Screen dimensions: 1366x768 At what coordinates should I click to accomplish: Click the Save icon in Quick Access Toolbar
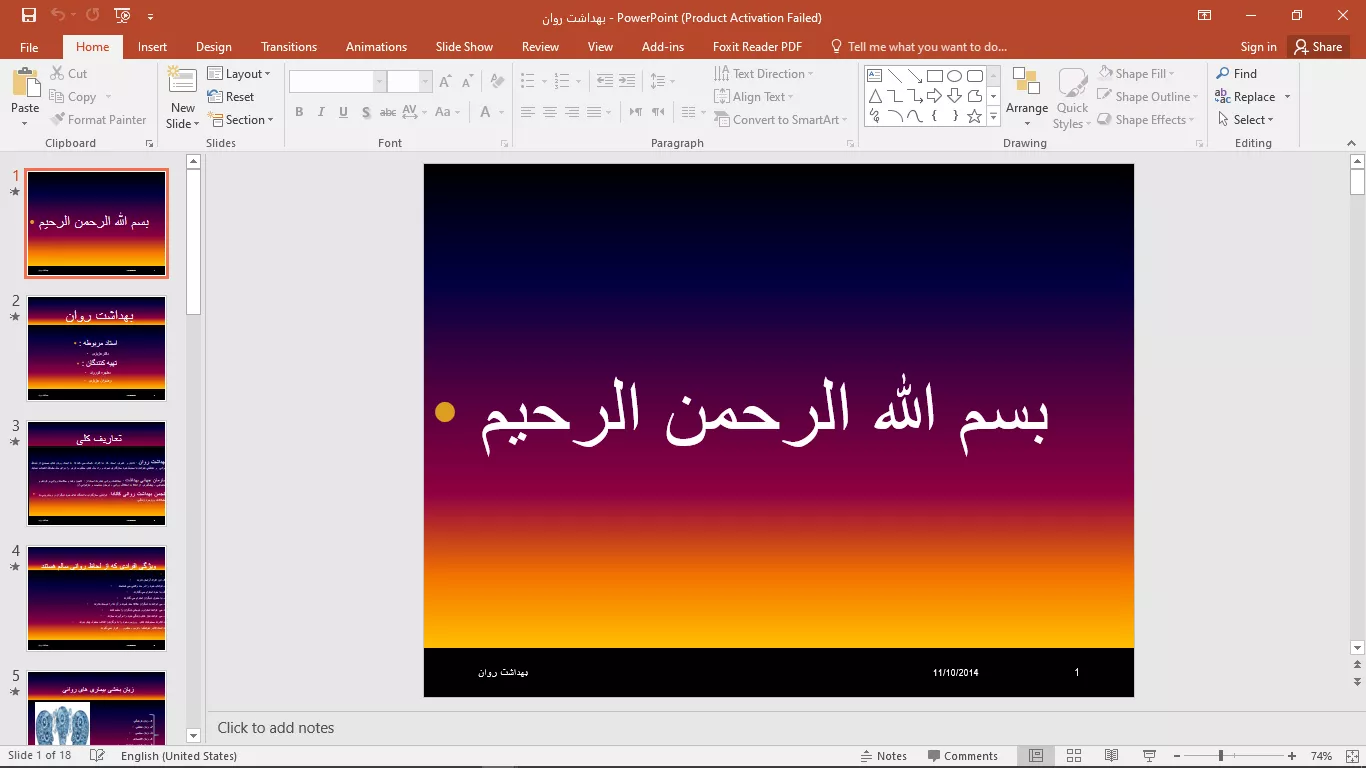28,16
